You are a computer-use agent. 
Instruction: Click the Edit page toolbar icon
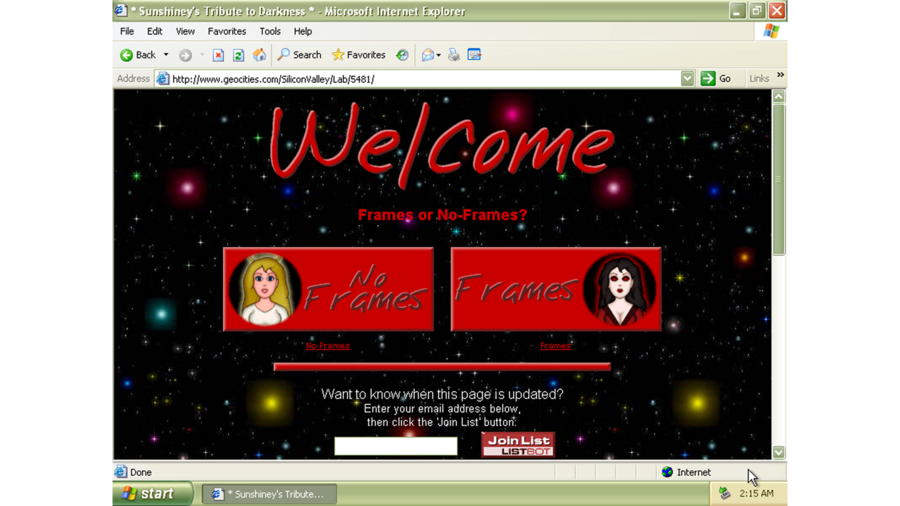tap(474, 55)
